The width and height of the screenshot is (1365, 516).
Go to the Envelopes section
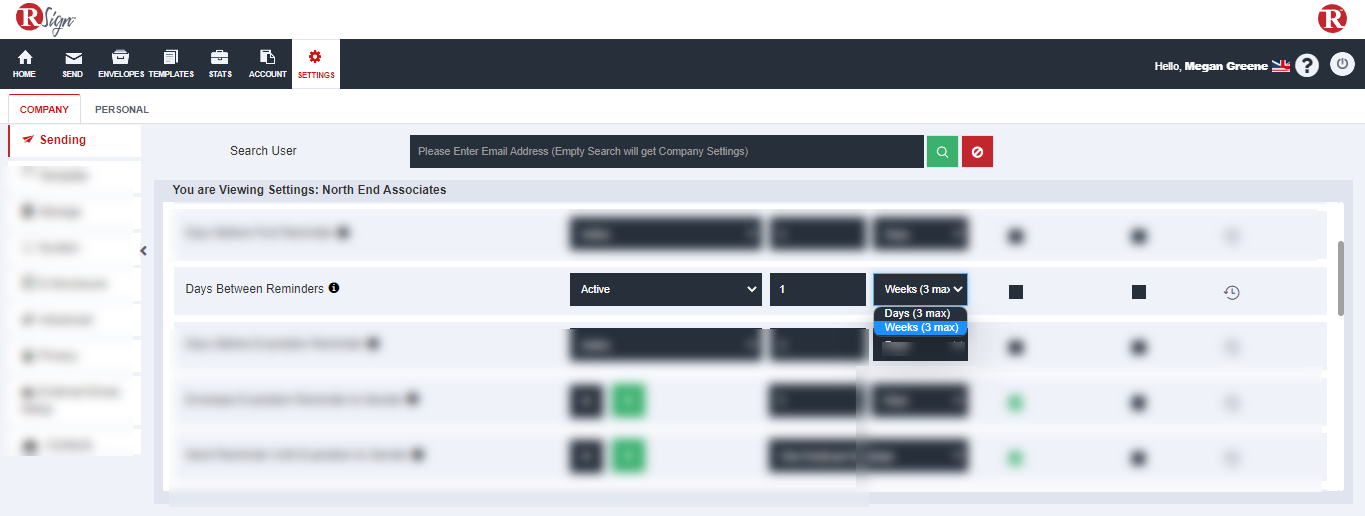(x=121, y=64)
